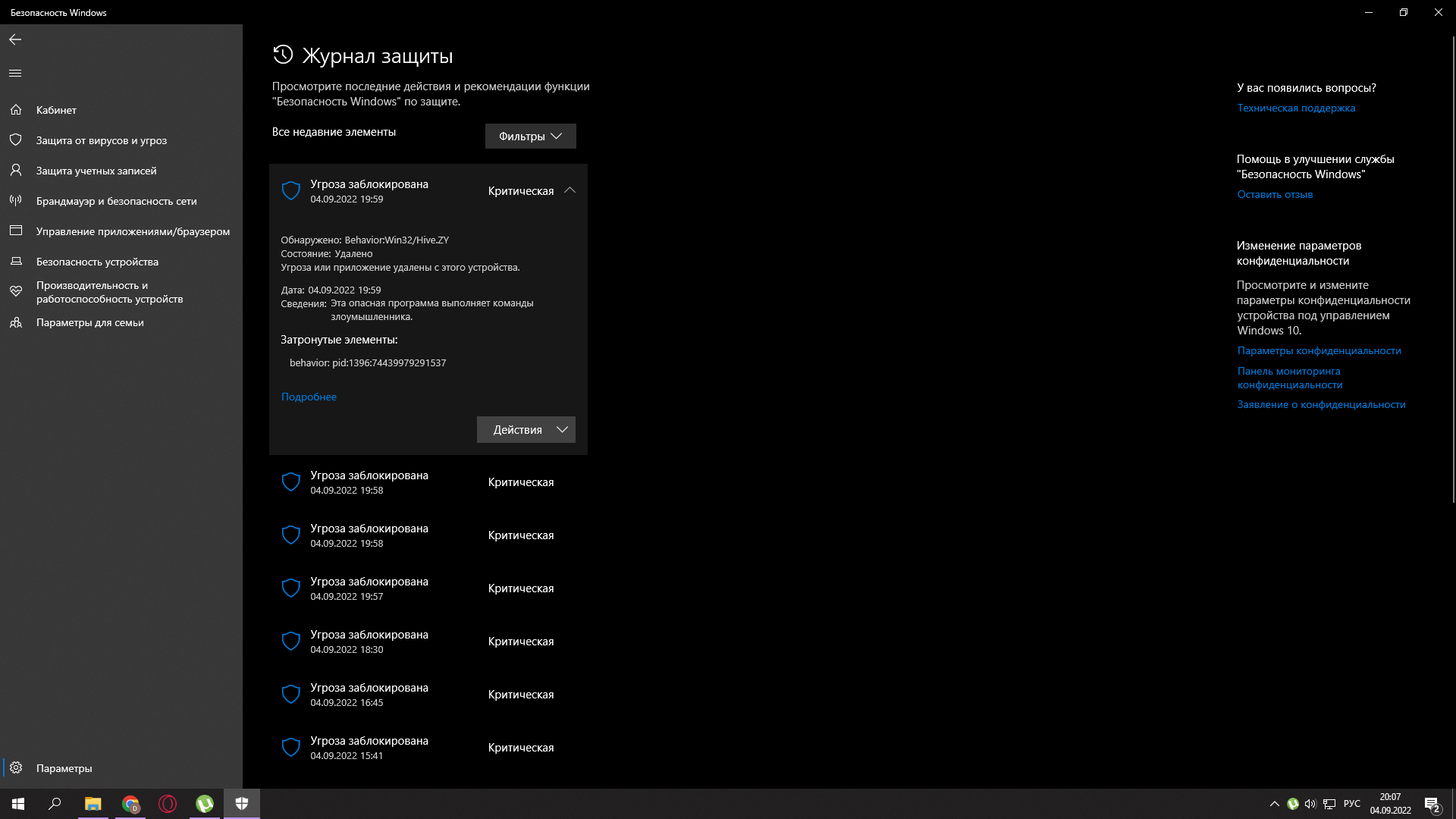Click the Подробнее link
The image size is (1456, 819).
(309, 397)
